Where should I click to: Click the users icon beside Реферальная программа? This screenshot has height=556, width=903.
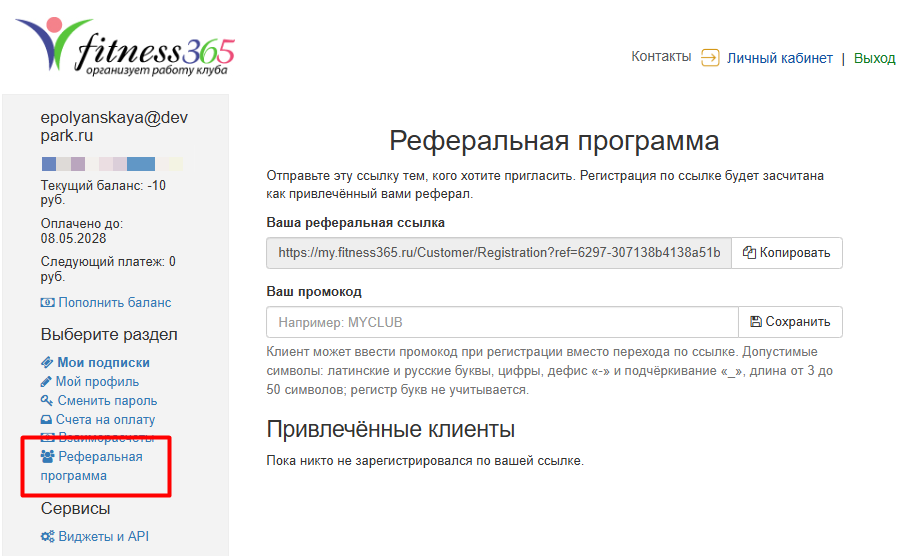pyautogui.click(x=47, y=456)
